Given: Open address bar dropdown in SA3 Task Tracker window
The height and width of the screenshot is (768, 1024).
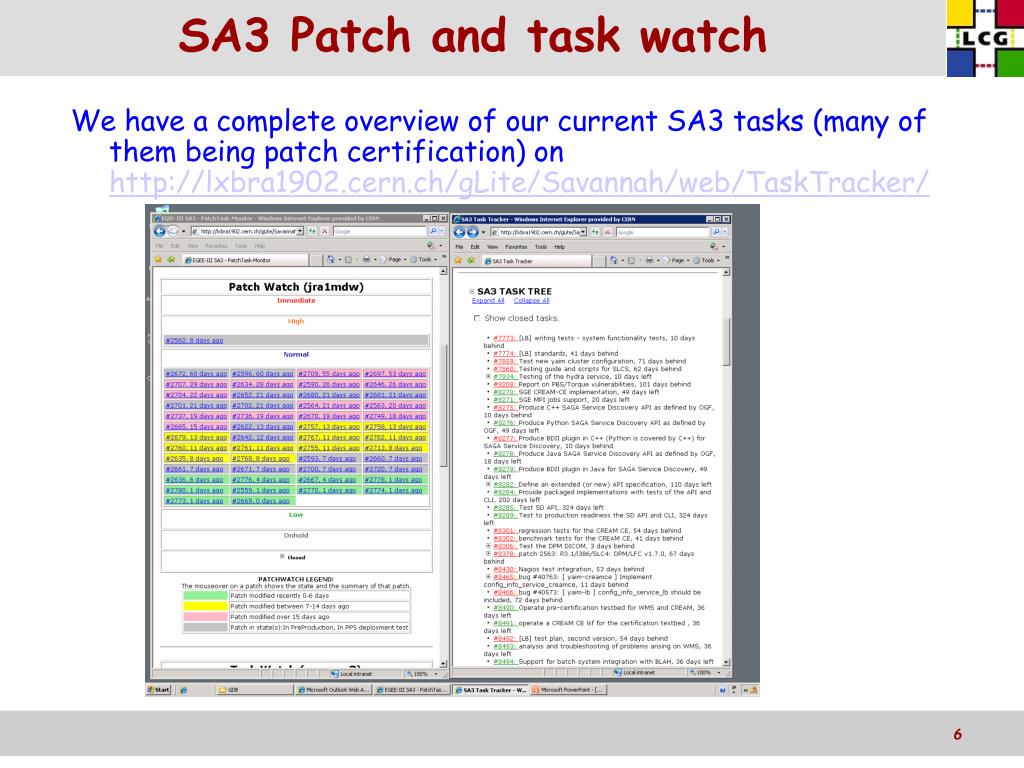Looking at the screenshot, I should (583, 232).
